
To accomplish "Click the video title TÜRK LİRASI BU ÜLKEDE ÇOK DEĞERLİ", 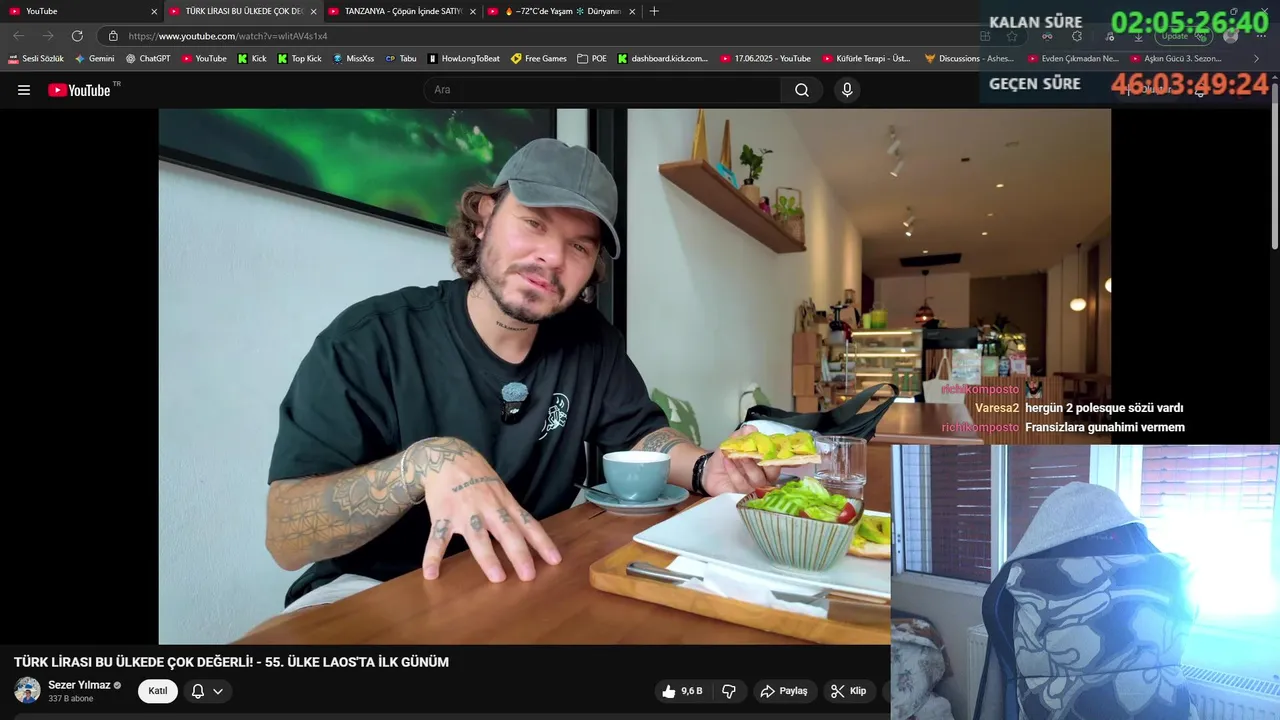I will click(x=231, y=662).
